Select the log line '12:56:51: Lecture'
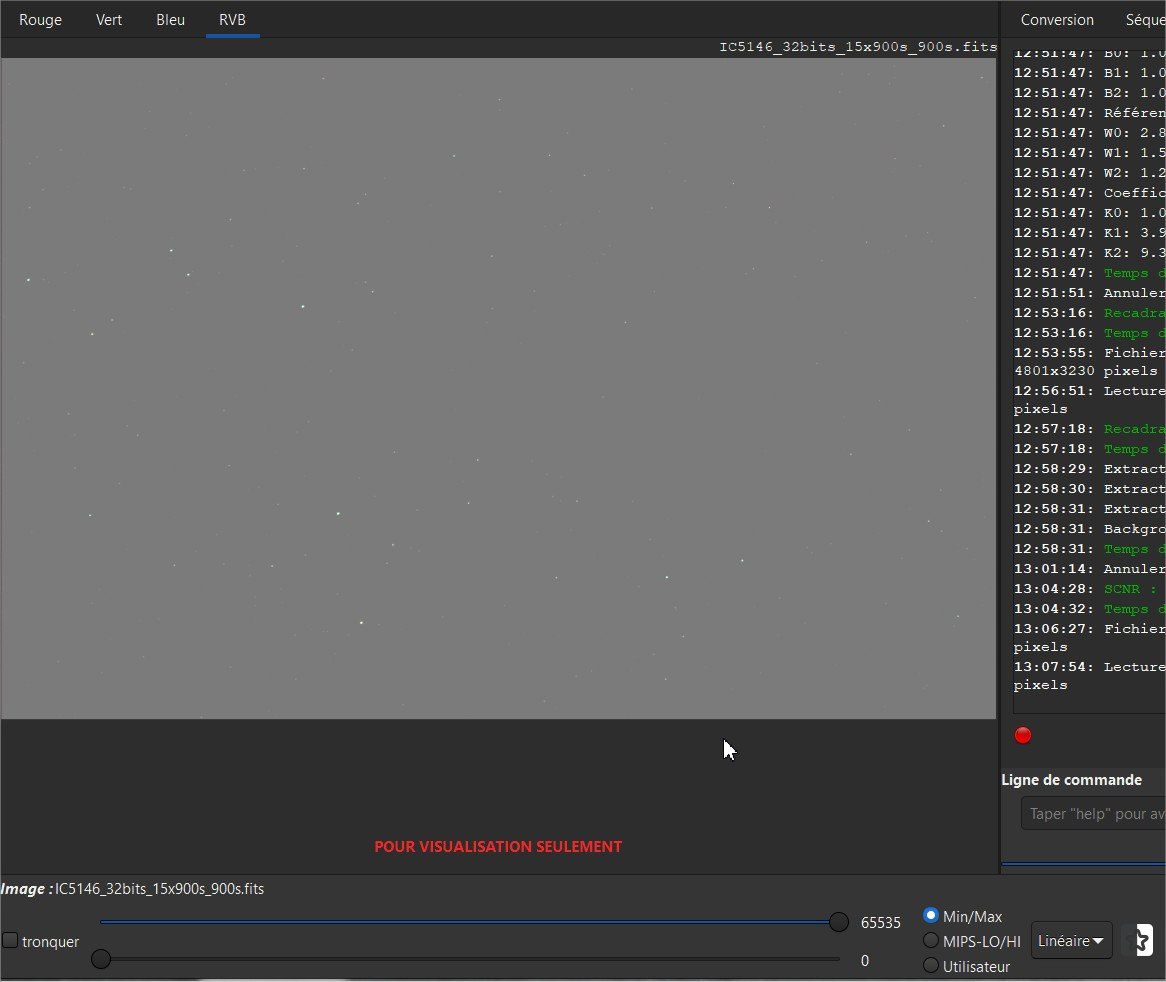Screen dimensions: 1166x982 point(1089,390)
